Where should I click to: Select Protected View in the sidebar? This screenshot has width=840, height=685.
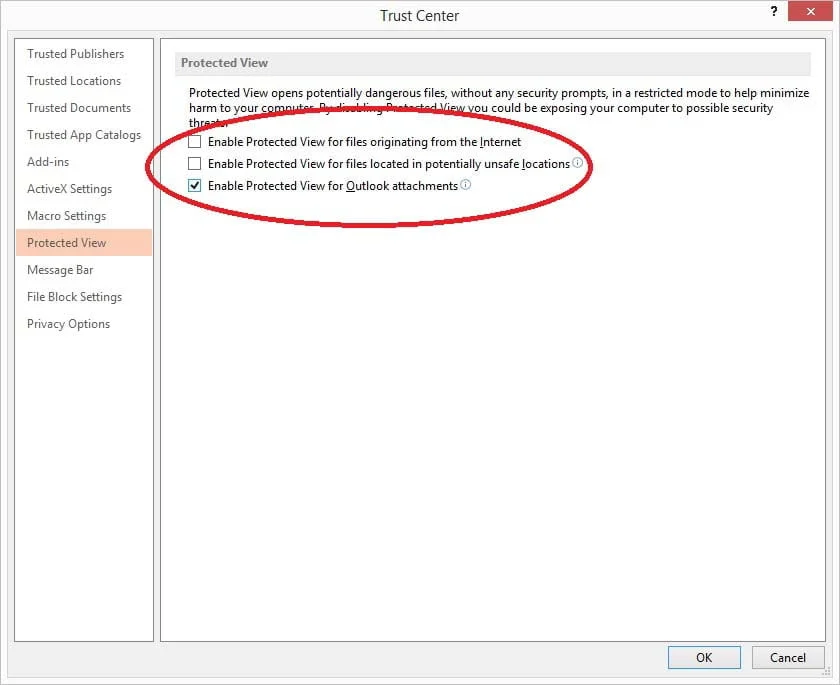67,242
